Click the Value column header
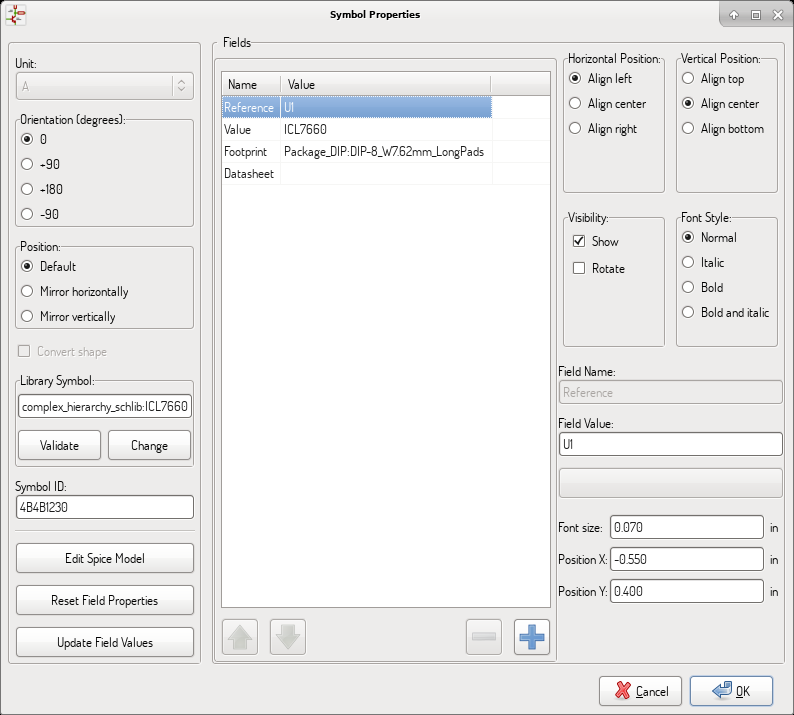 point(385,85)
